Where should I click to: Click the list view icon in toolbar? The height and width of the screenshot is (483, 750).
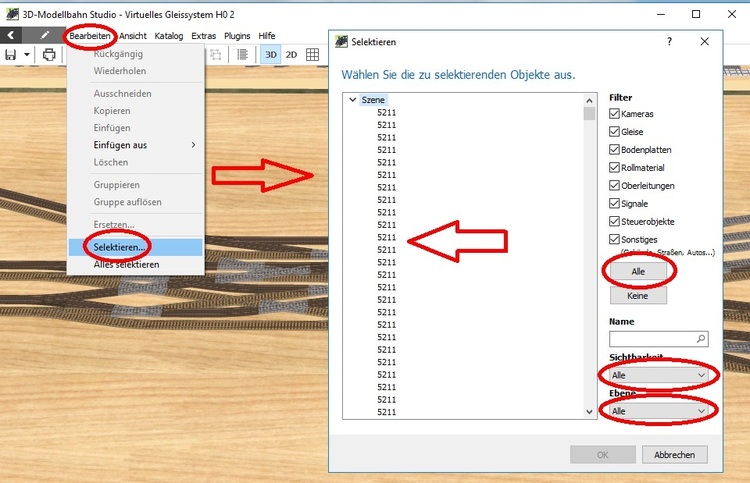click(x=243, y=55)
